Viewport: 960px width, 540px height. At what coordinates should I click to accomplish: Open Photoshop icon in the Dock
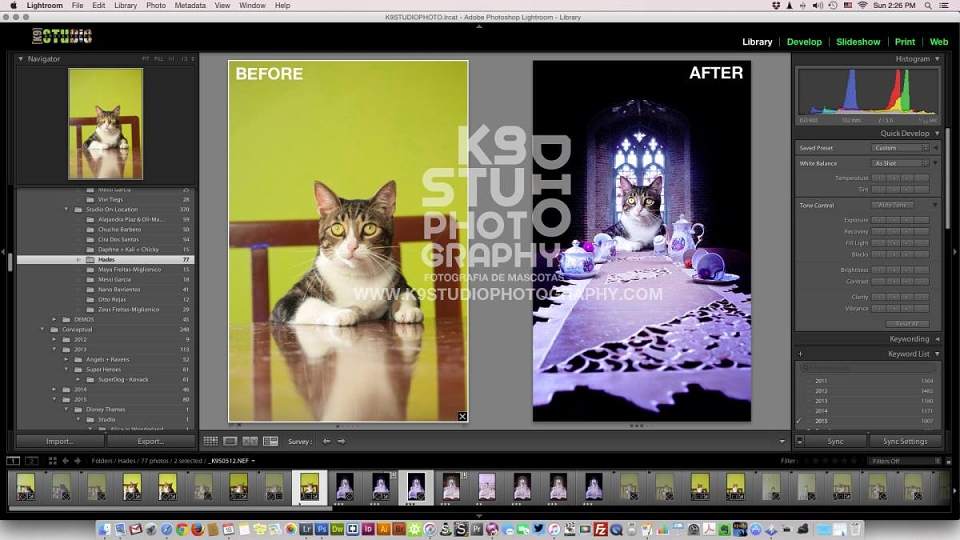(x=321, y=529)
